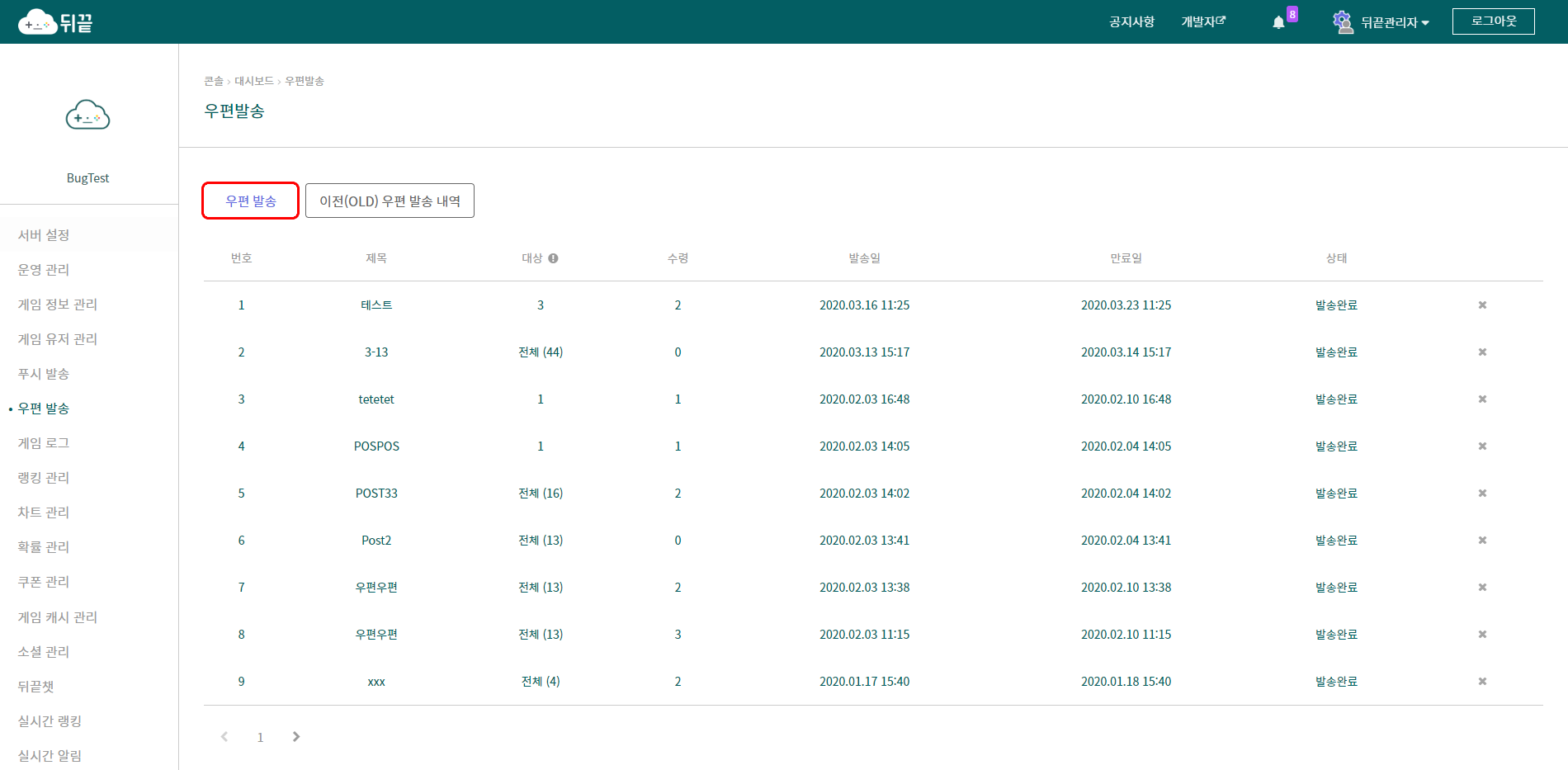This screenshot has width=1568, height=770.
Task: Click the 우편 발송 button
Action: (x=251, y=201)
